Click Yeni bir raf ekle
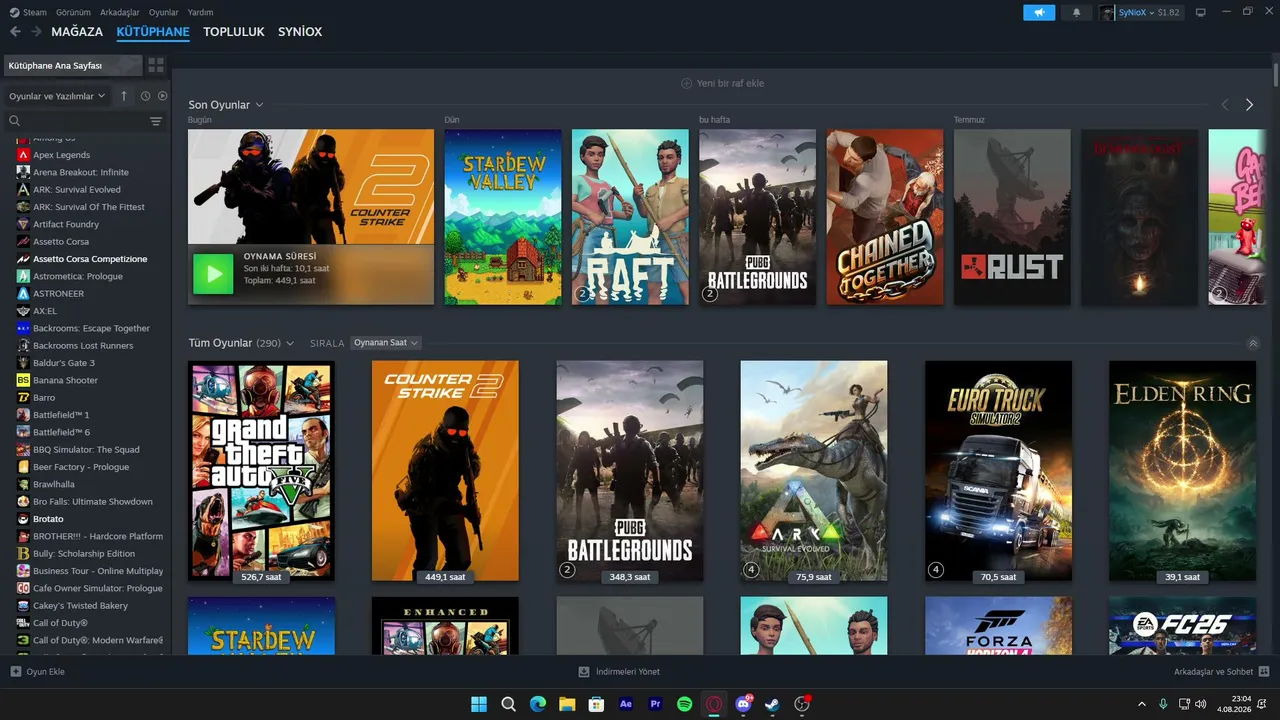Screen dimensions: 1280x720 pyautogui.click(x=730, y=83)
